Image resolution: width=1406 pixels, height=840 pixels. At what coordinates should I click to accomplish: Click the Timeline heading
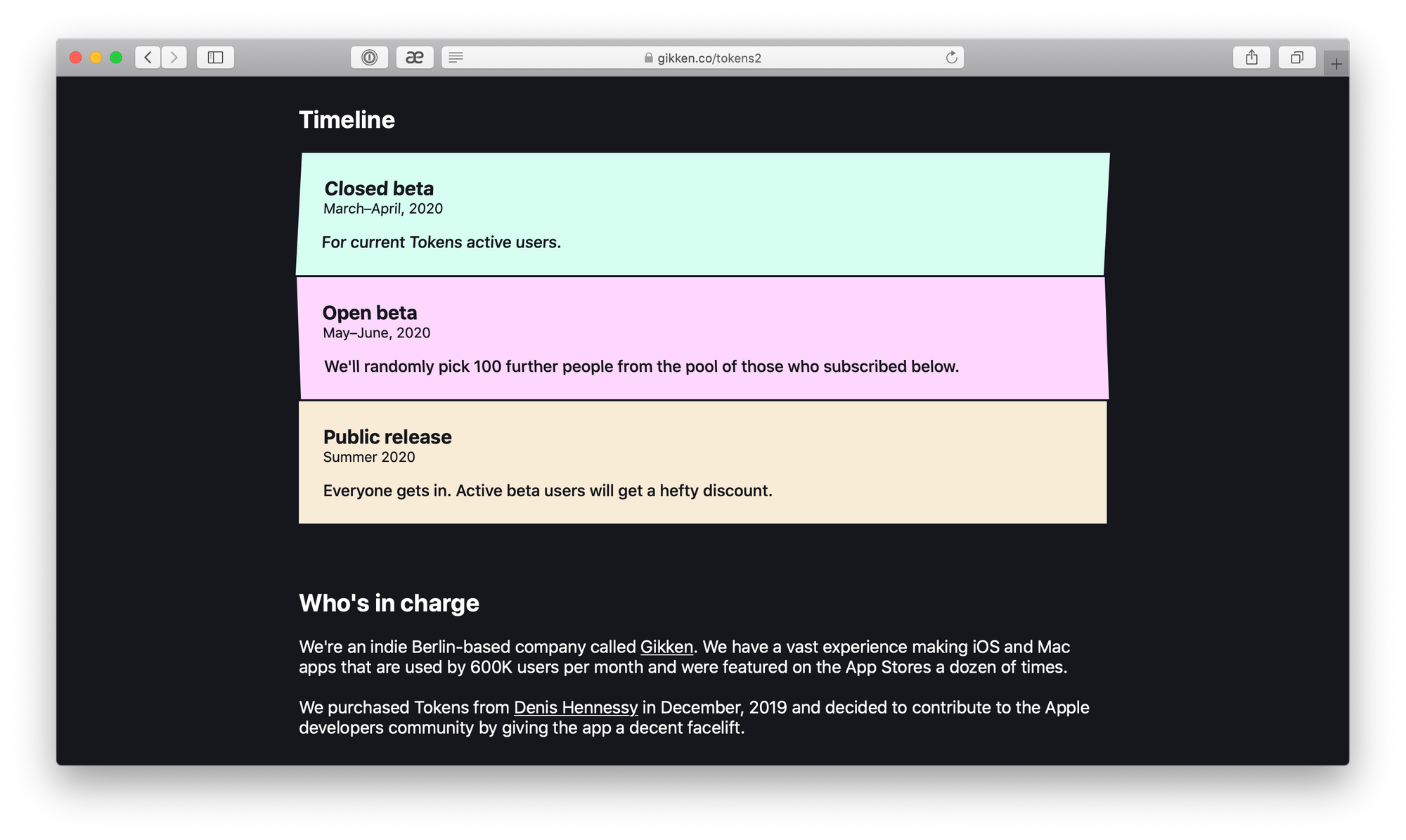point(347,119)
